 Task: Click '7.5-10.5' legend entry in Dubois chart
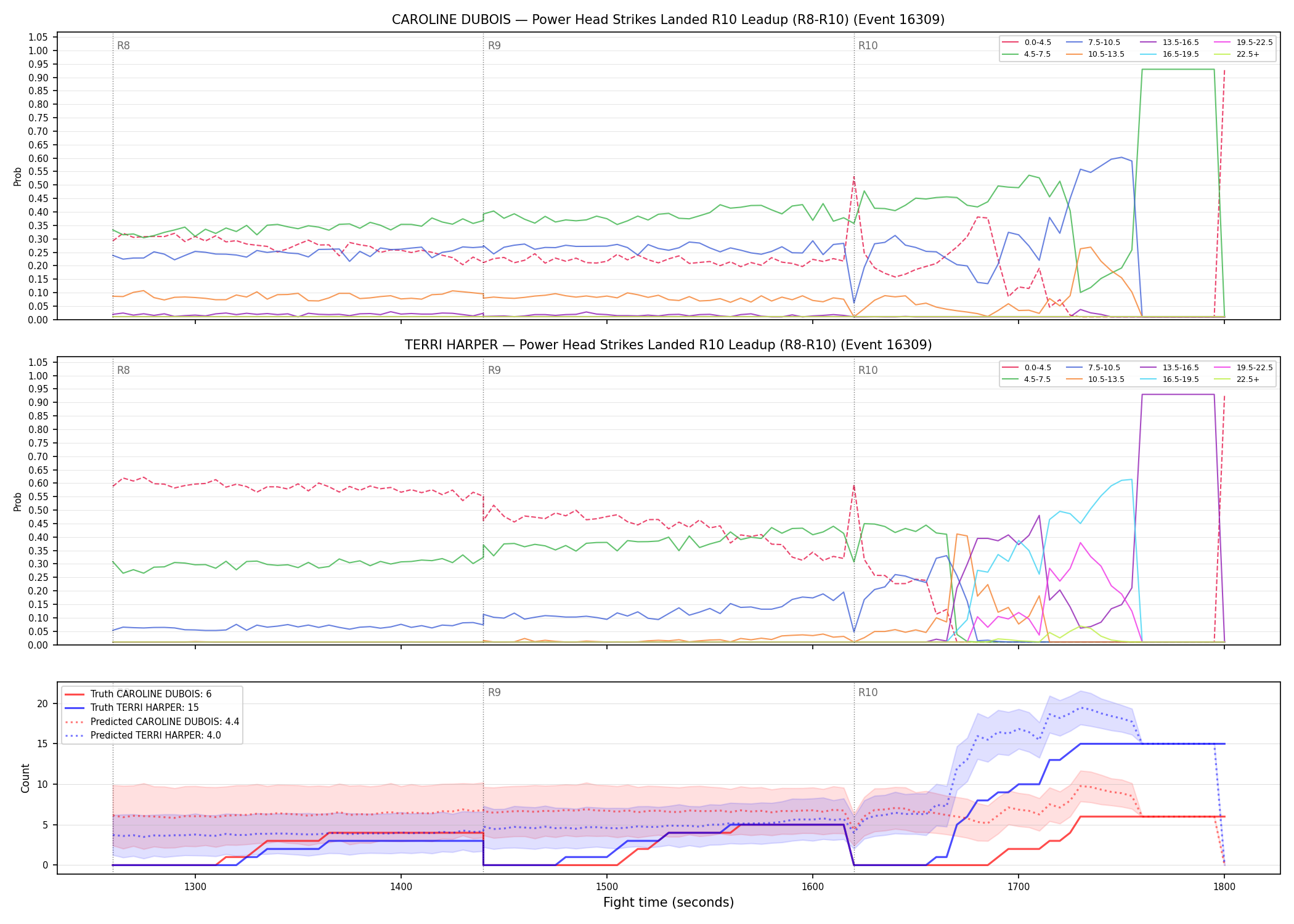pyautogui.click(x=1094, y=43)
